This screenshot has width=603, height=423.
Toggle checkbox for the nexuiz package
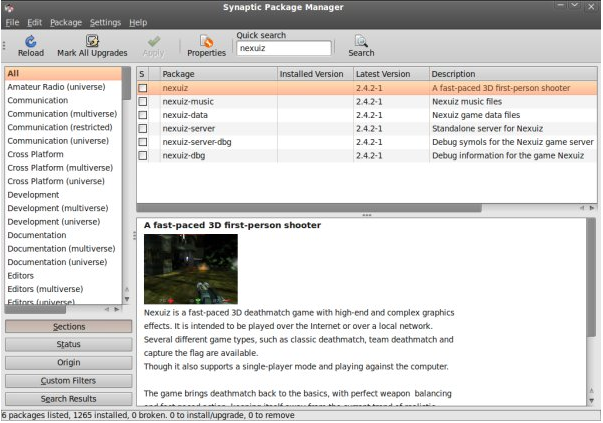143,88
